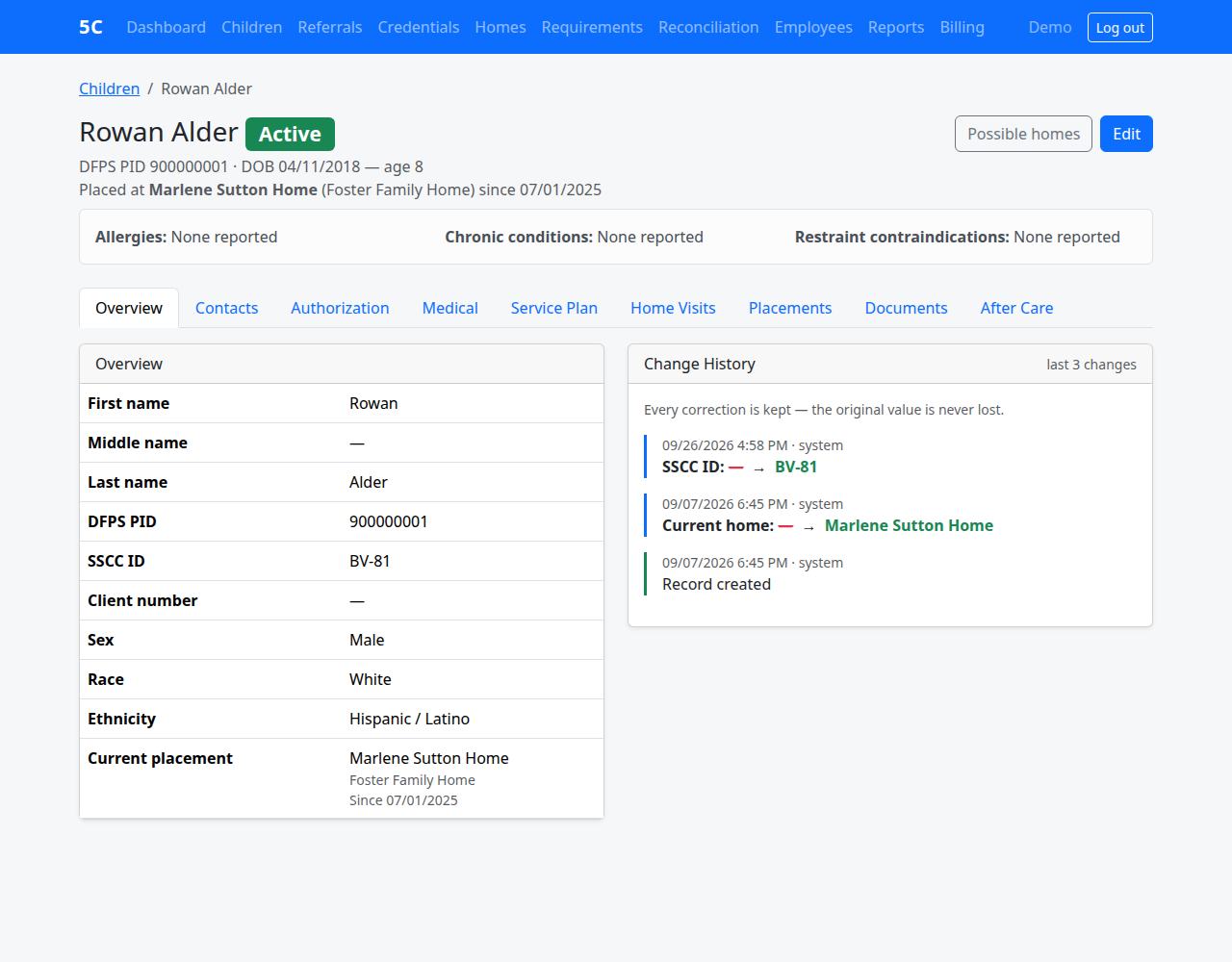This screenshot has width=1232, height=962.
Task: Click the green Active status badge
Action: (x=290, y=134)
